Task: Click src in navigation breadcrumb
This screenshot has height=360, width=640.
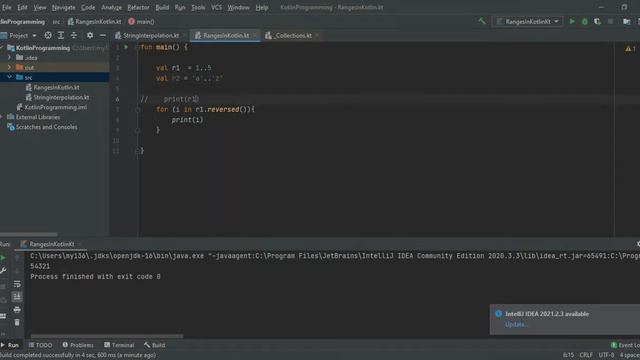Action: [x=56, y=22]
